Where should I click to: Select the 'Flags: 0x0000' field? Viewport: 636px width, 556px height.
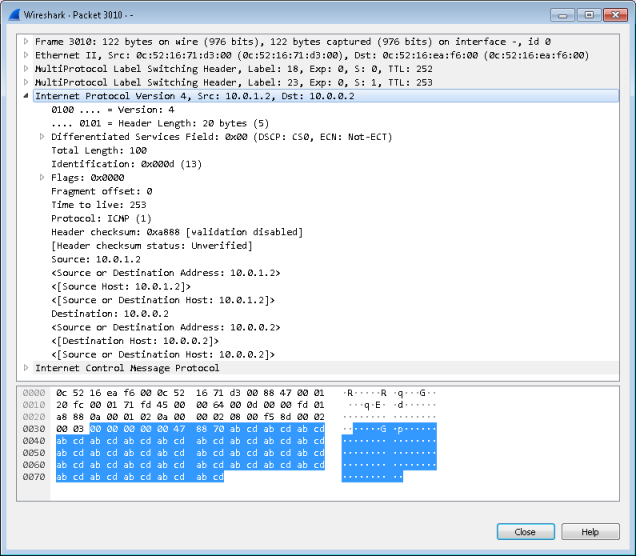[x=88, y=178]
